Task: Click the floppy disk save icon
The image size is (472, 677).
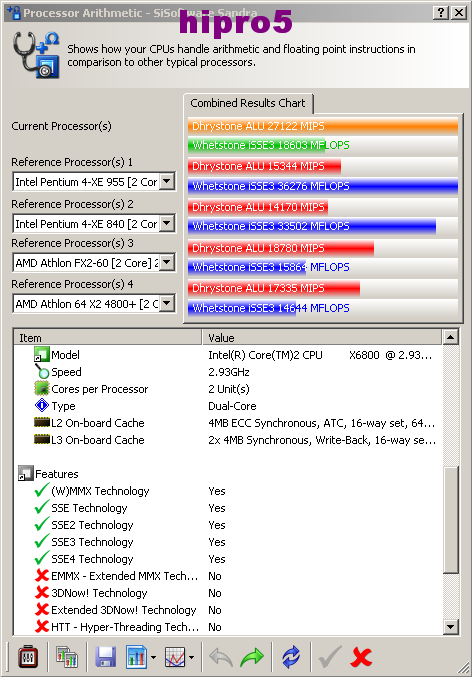Action: coord(105,657)
